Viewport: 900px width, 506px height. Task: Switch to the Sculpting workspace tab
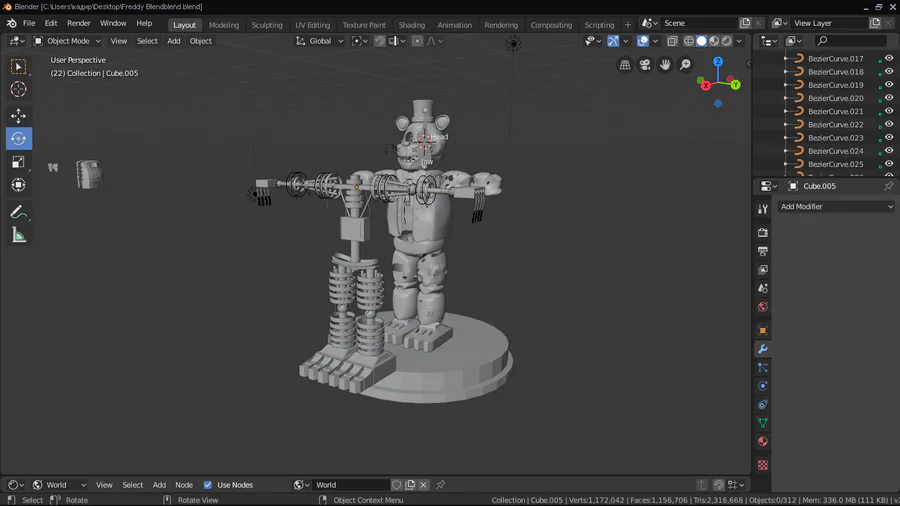click(x=267, y=25)
